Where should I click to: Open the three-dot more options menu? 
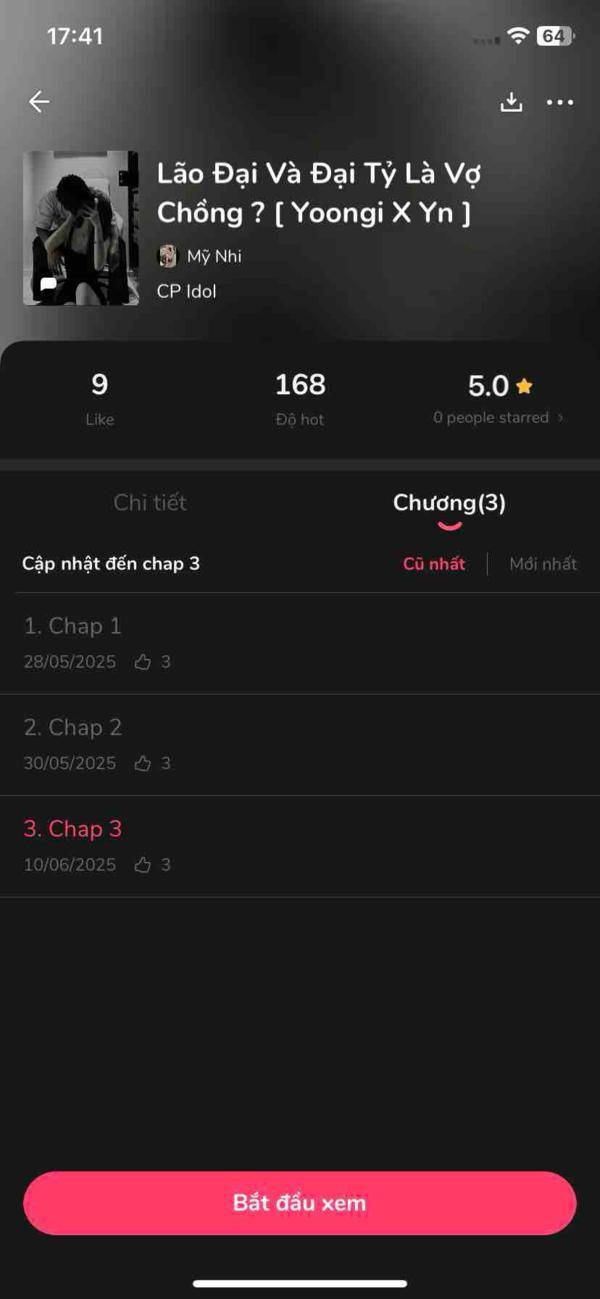(560, 102)
